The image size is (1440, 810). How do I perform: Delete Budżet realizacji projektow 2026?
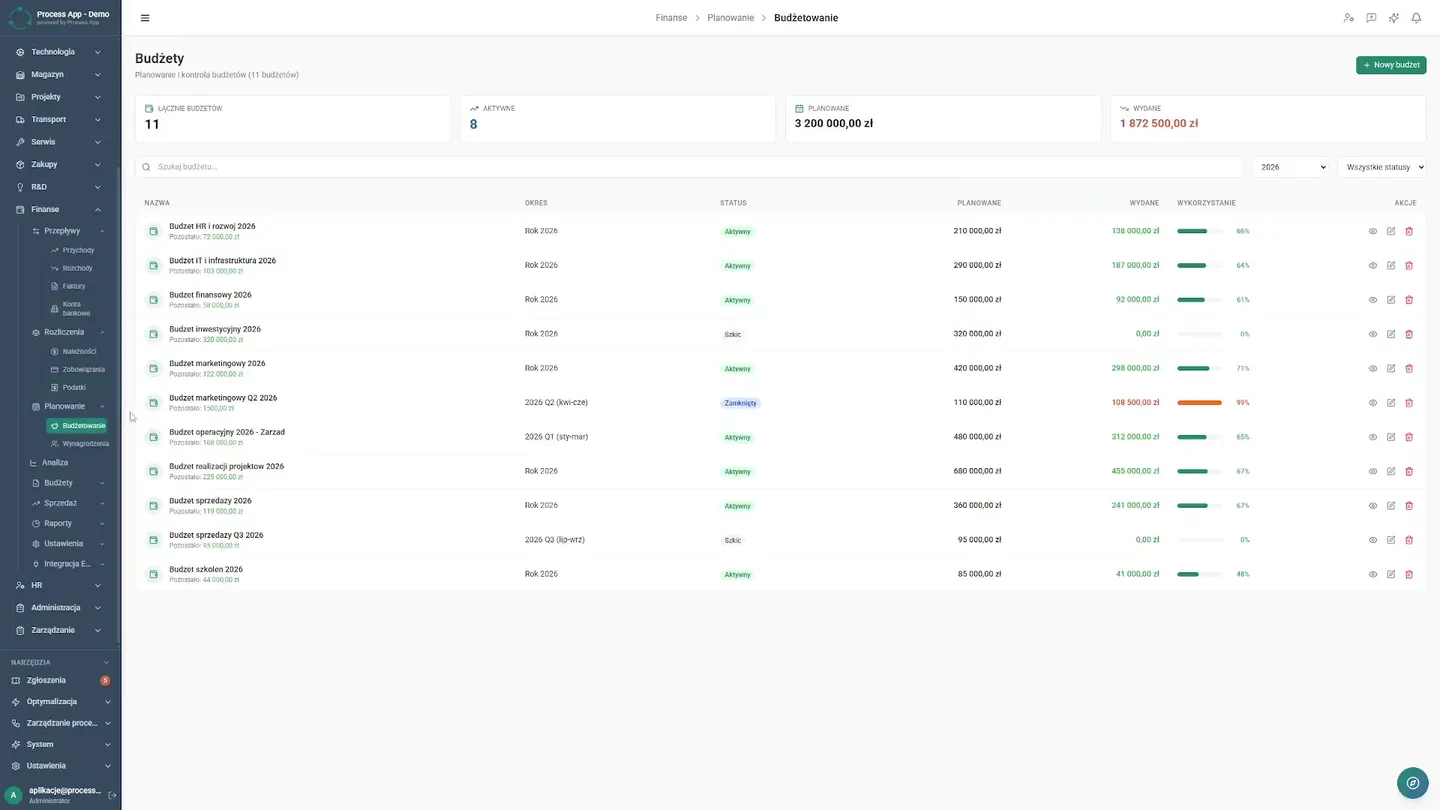1409,471
